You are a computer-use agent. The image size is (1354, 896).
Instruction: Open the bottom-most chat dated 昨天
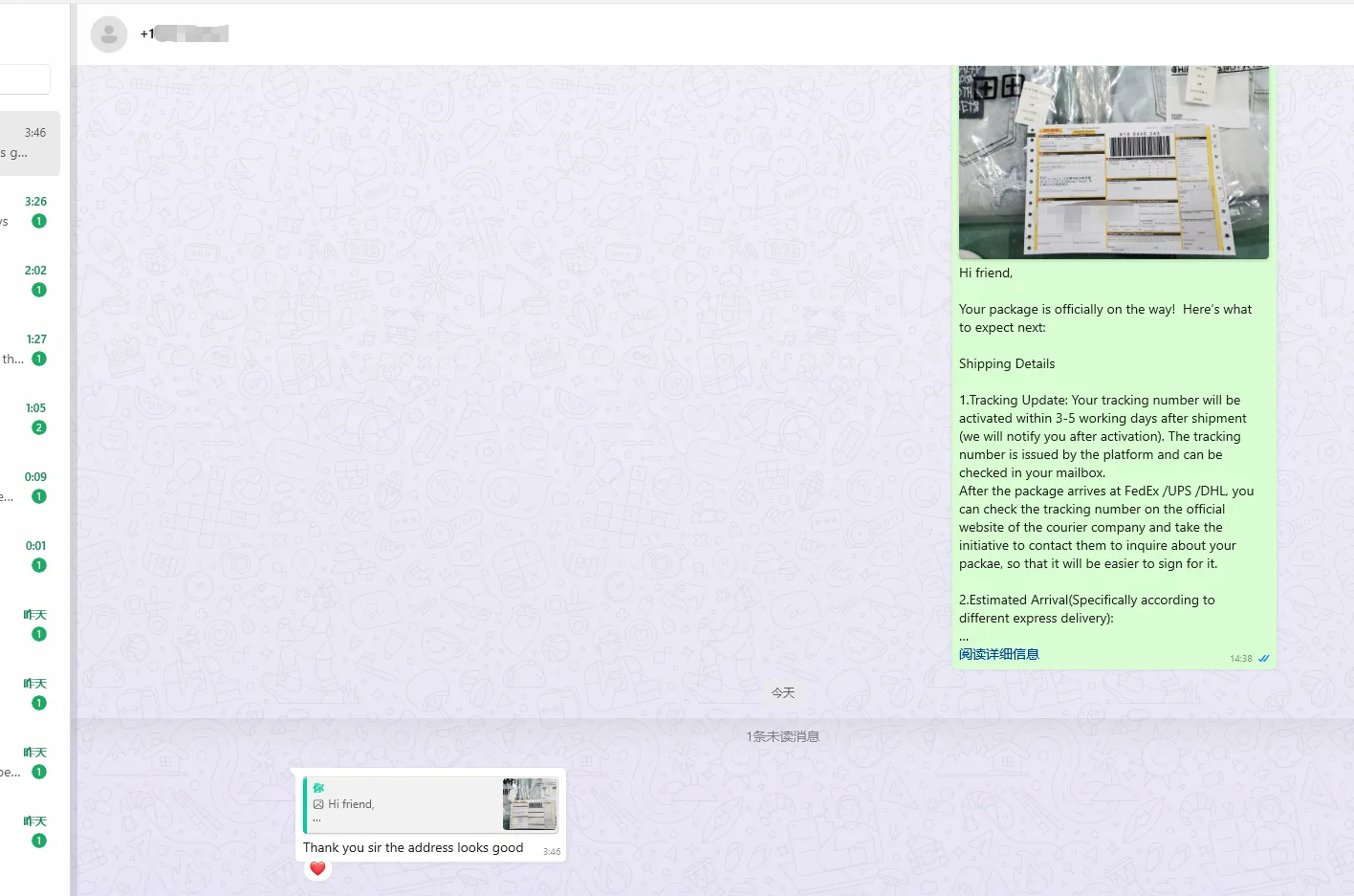click(29, 831)
